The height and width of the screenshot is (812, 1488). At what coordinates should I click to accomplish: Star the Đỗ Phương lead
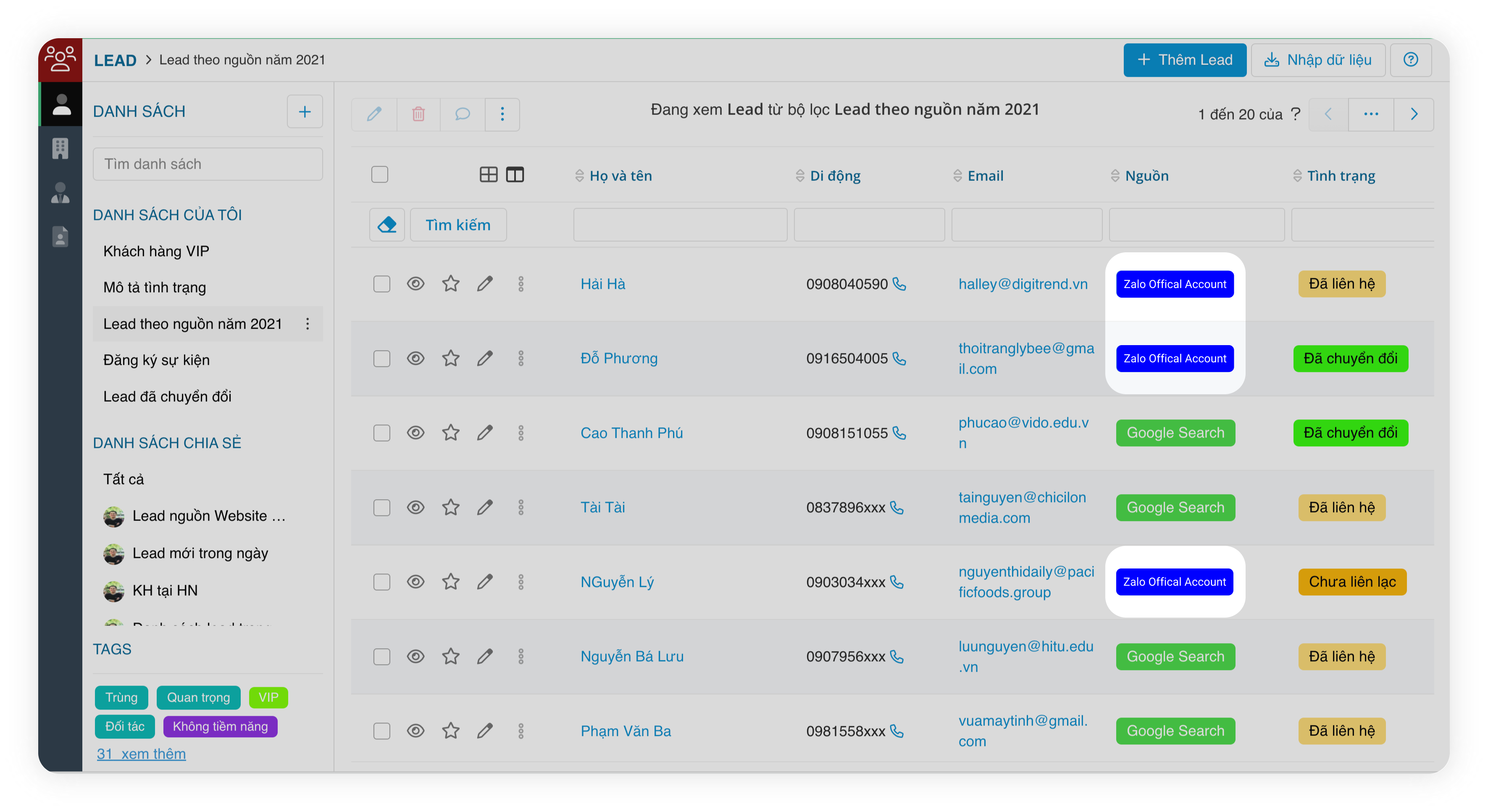click(450, 359)
